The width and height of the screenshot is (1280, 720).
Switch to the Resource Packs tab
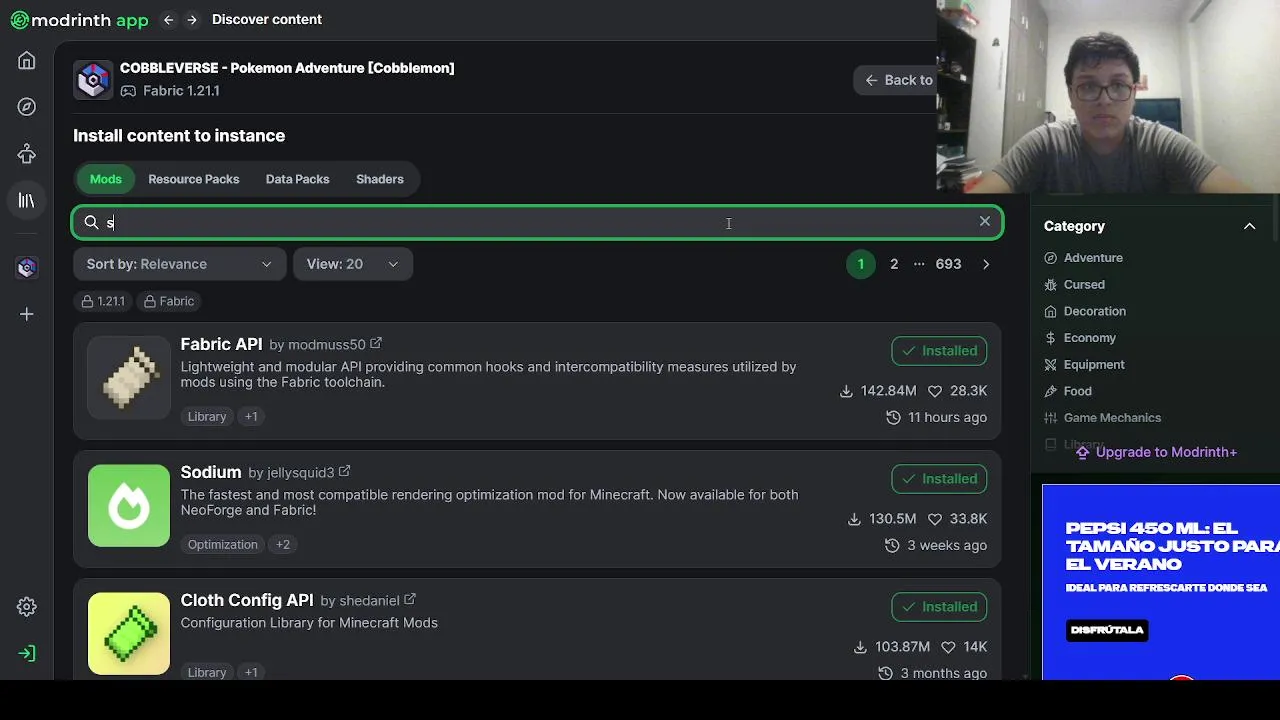pyautogui.click(x=194, y=179)
